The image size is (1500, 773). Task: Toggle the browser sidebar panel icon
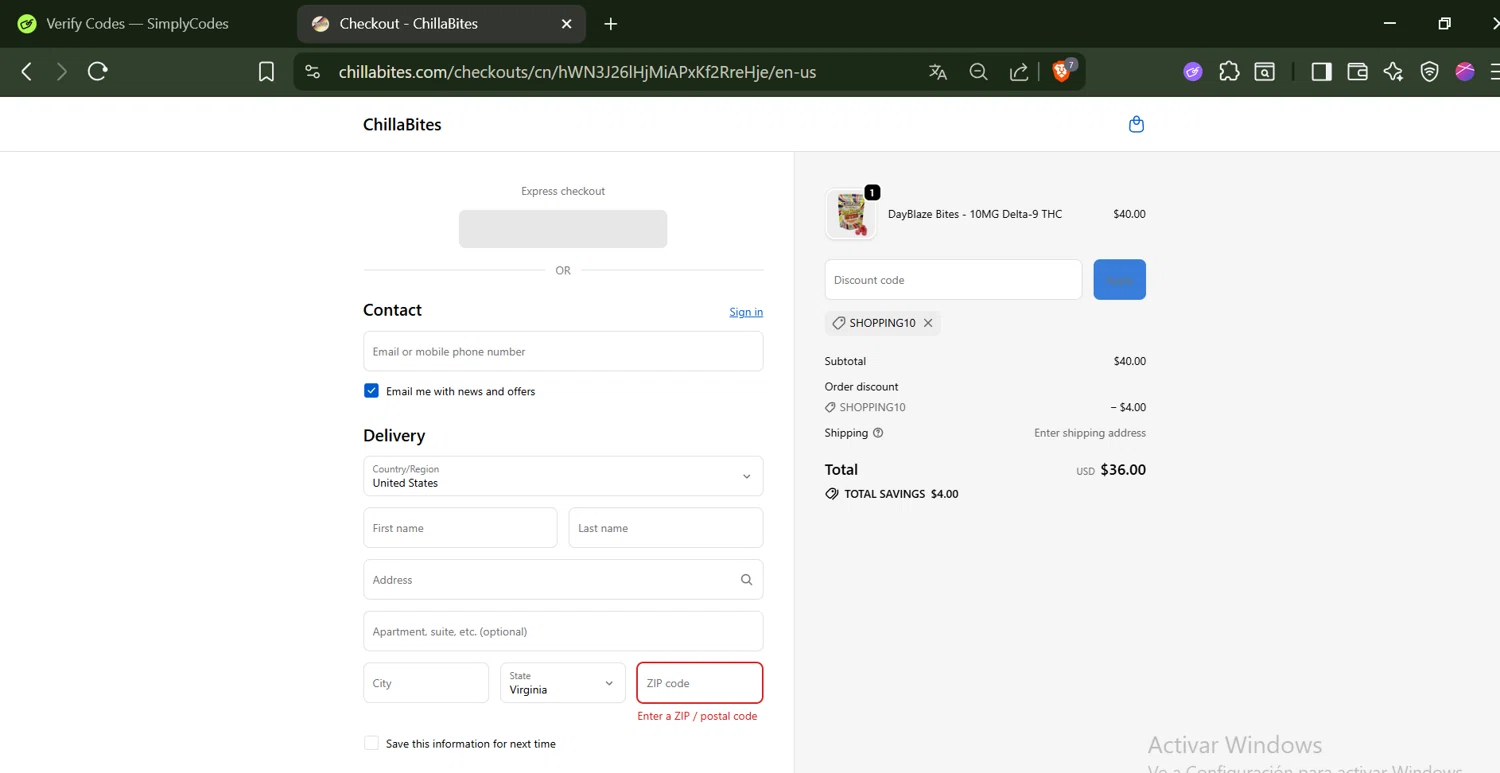[x=1321, y=72]
